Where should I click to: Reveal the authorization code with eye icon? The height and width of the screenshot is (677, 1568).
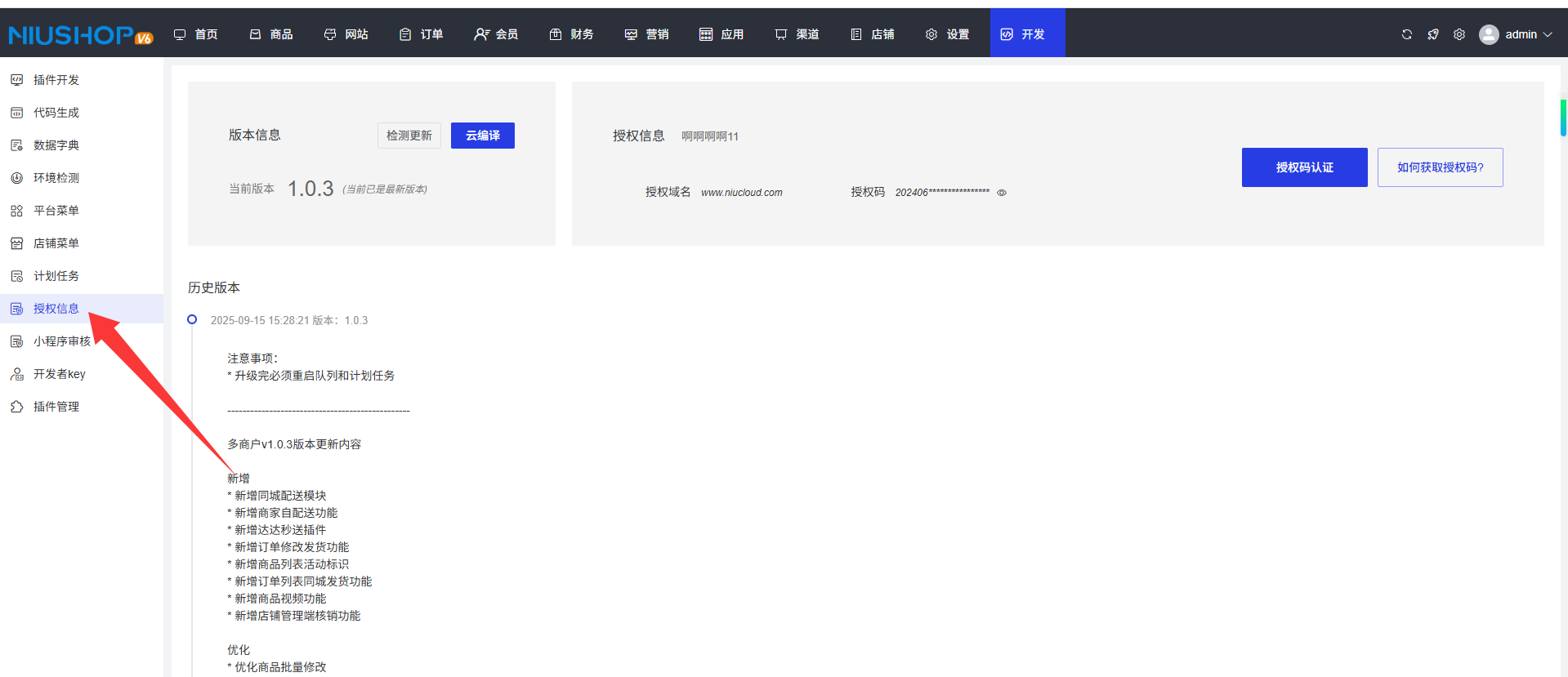click(x=1001, y=193)
